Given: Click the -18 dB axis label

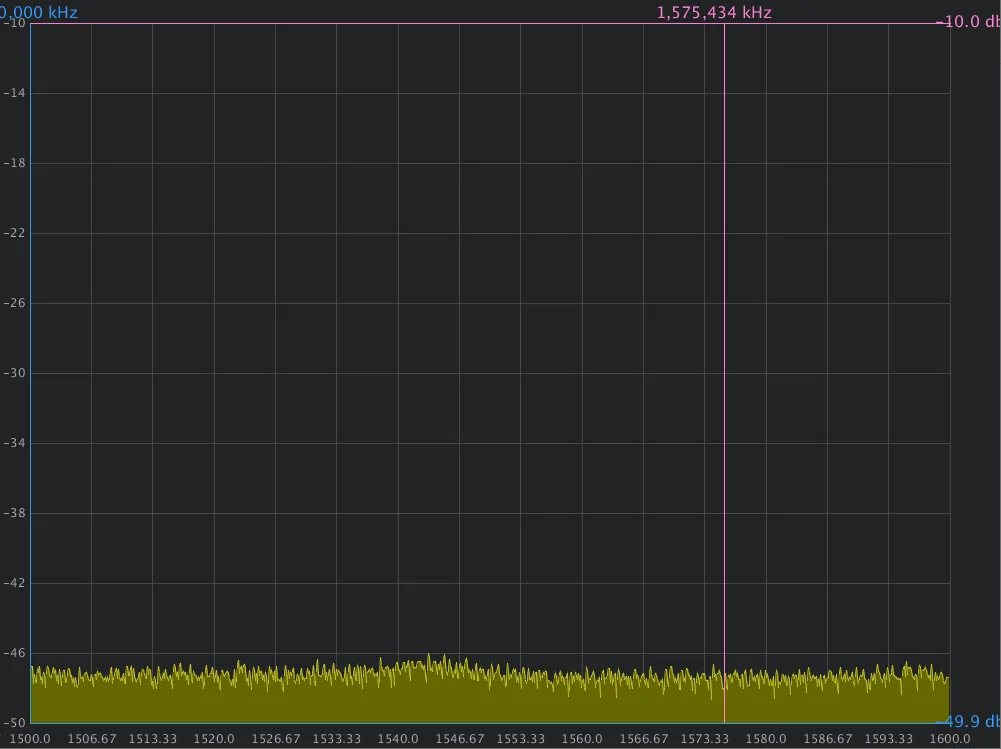Looking at the screenshot, I should coord(14,163).
